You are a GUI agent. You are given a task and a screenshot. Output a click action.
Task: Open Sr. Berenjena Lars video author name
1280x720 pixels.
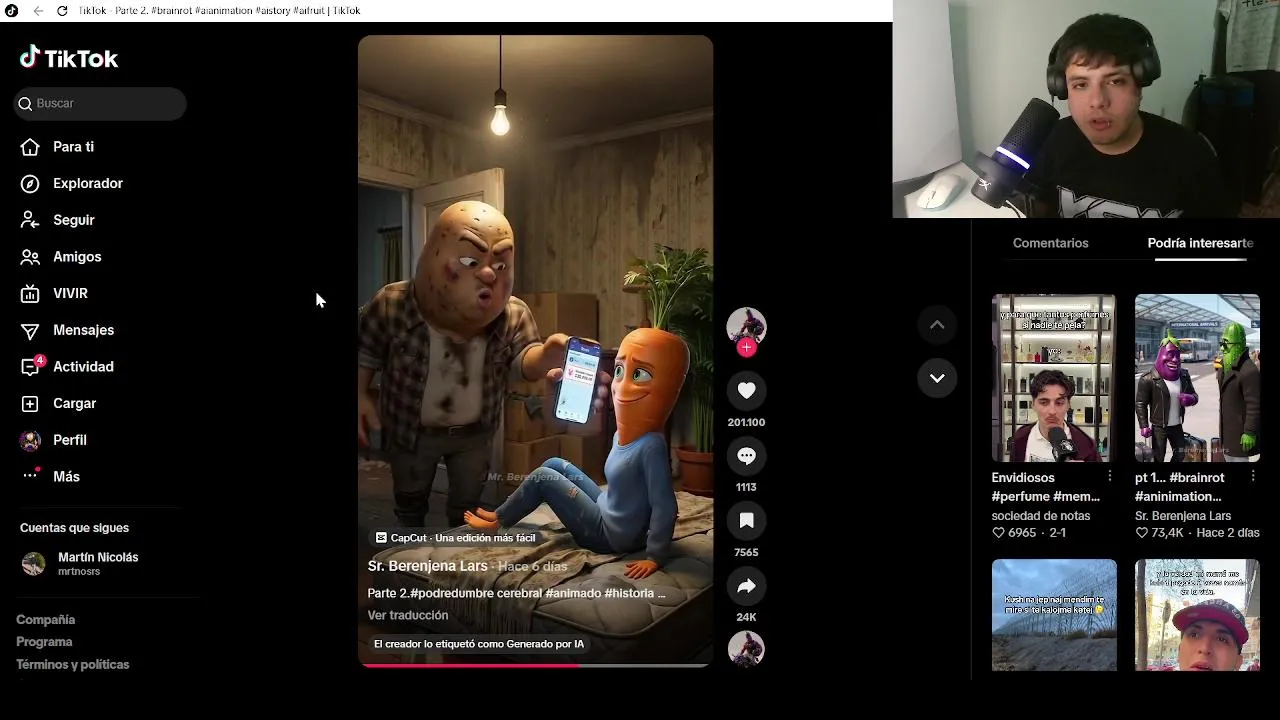coord(427,566)
